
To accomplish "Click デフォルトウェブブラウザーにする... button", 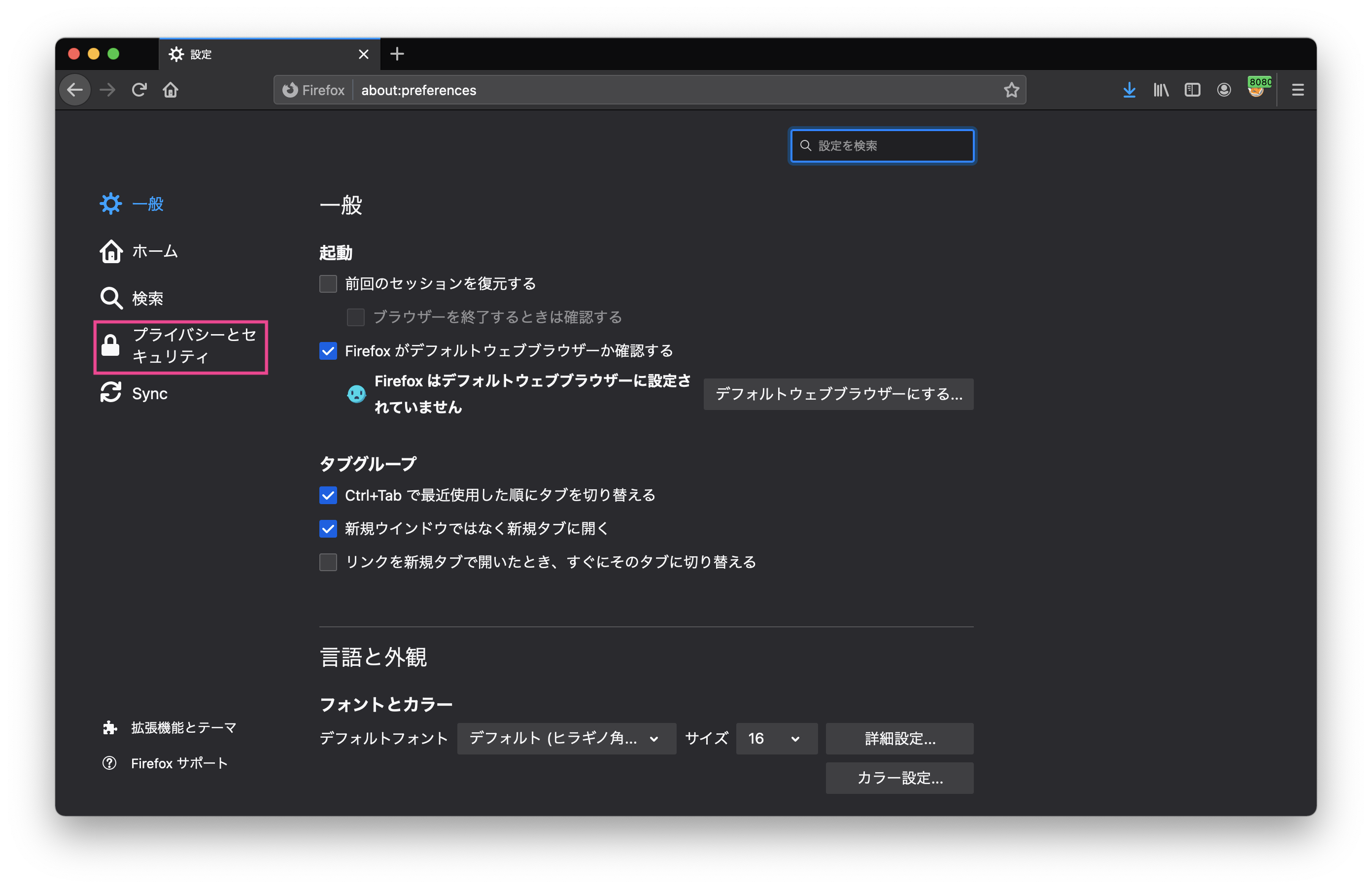I will [838, 394].
